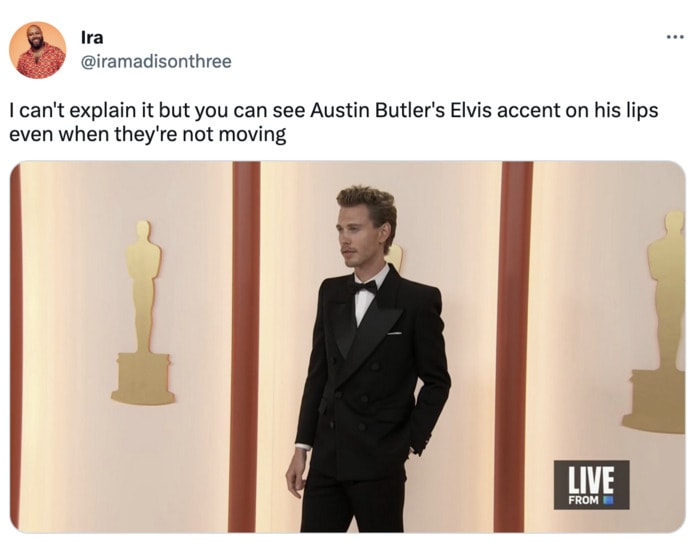Click the word LIVE in watermark
The height and width of the screenshot is (544, 700).
(x=592, y=478)
